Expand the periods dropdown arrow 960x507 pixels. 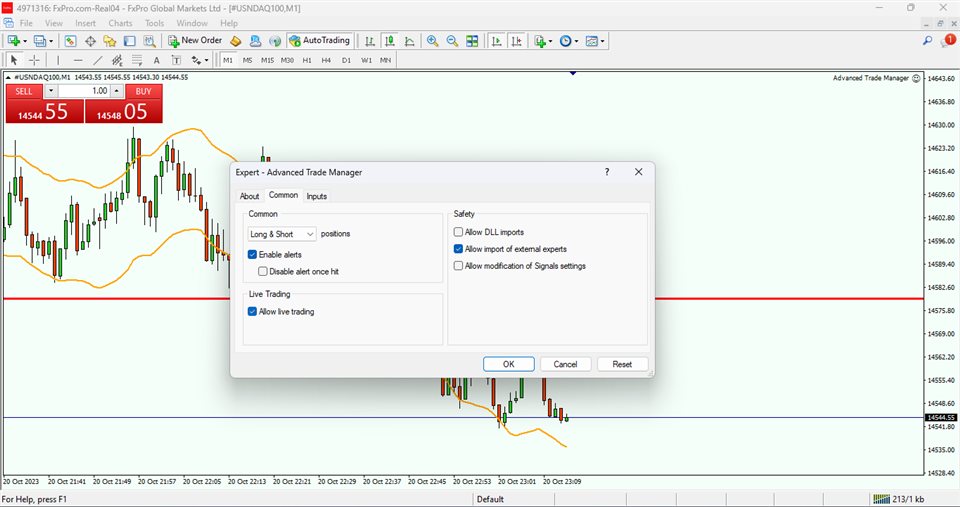click(x=576, y=41)
